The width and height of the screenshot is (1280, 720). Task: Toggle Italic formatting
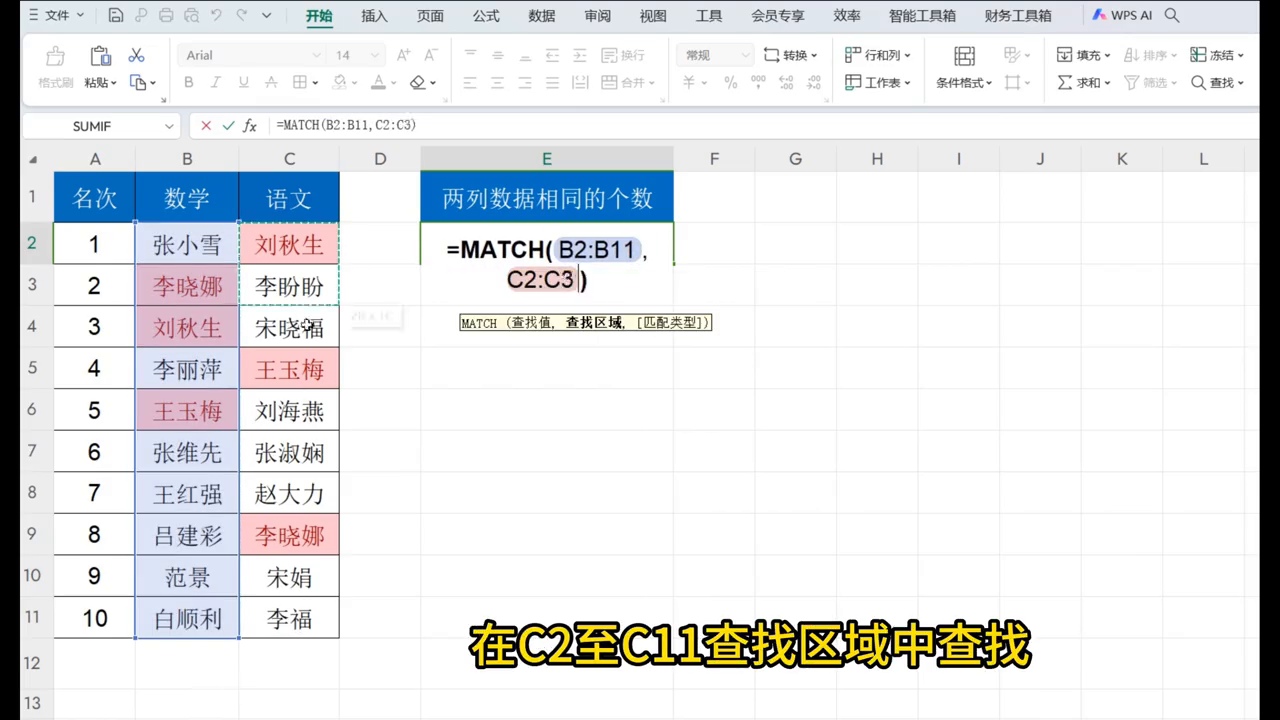pyautogui.click(x=216, y=83)
